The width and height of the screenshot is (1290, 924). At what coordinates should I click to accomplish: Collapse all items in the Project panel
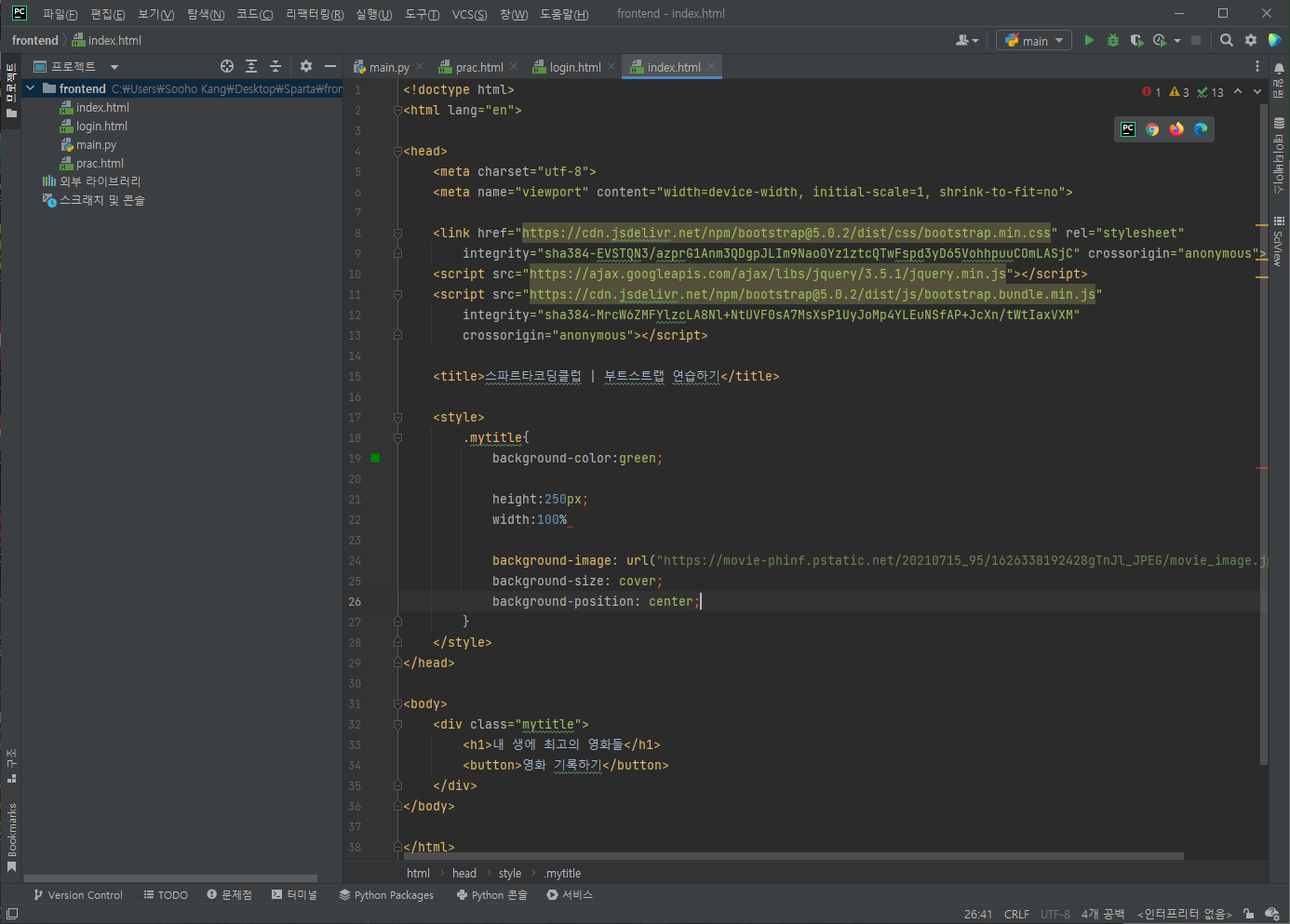275,66
